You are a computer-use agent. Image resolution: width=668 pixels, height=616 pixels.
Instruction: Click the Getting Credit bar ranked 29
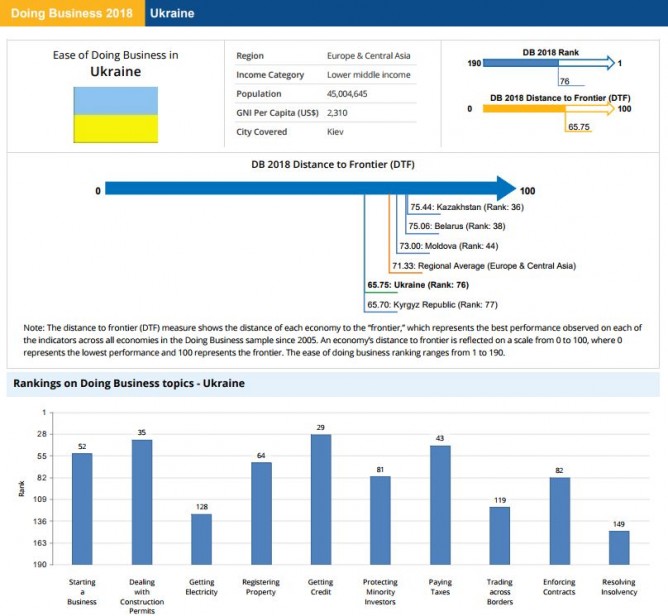click(x=321, y=499)
